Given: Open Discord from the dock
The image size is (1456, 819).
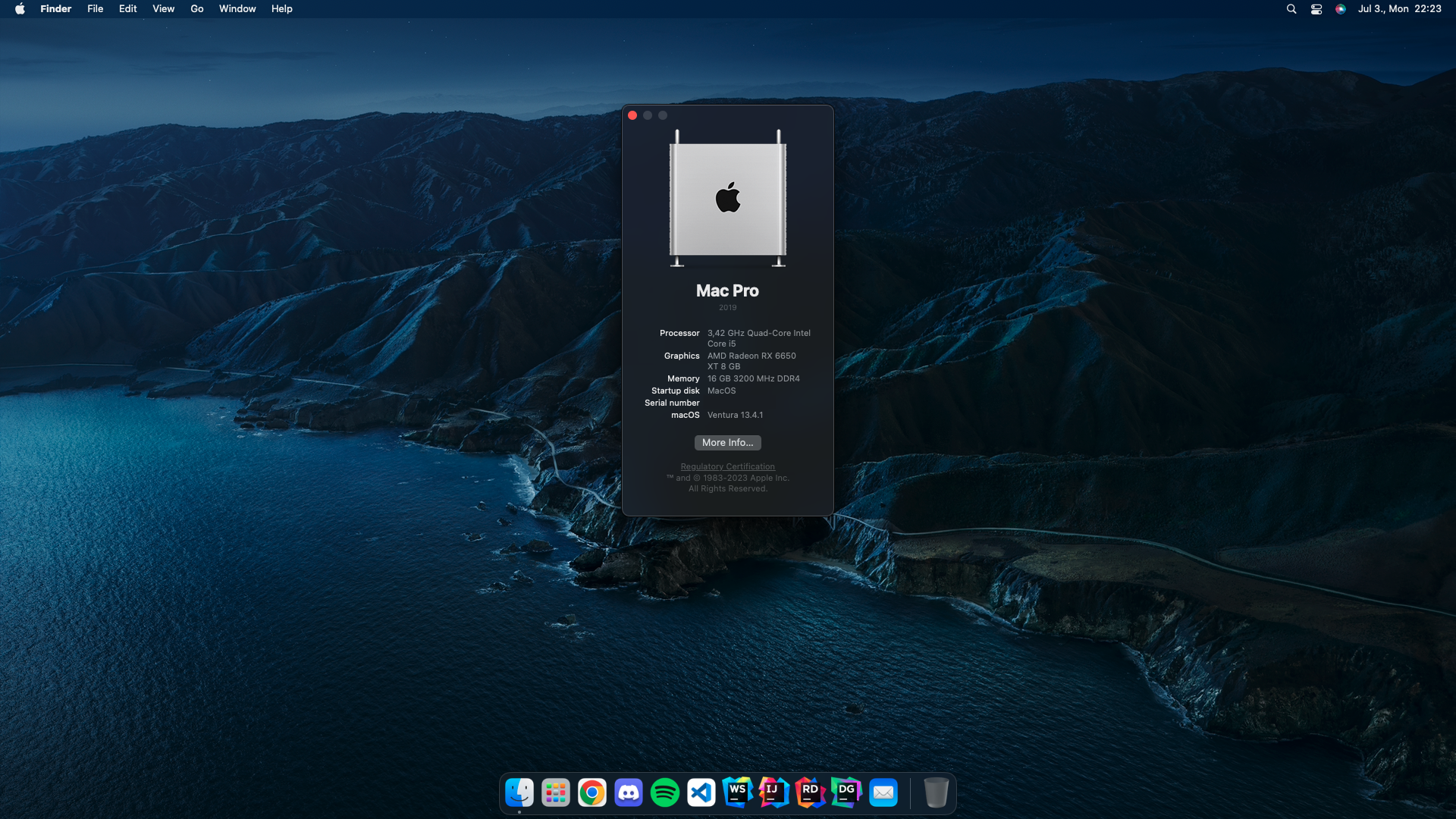Looking at the screenshot, I should pyautogui.click(x=629, y=792).
